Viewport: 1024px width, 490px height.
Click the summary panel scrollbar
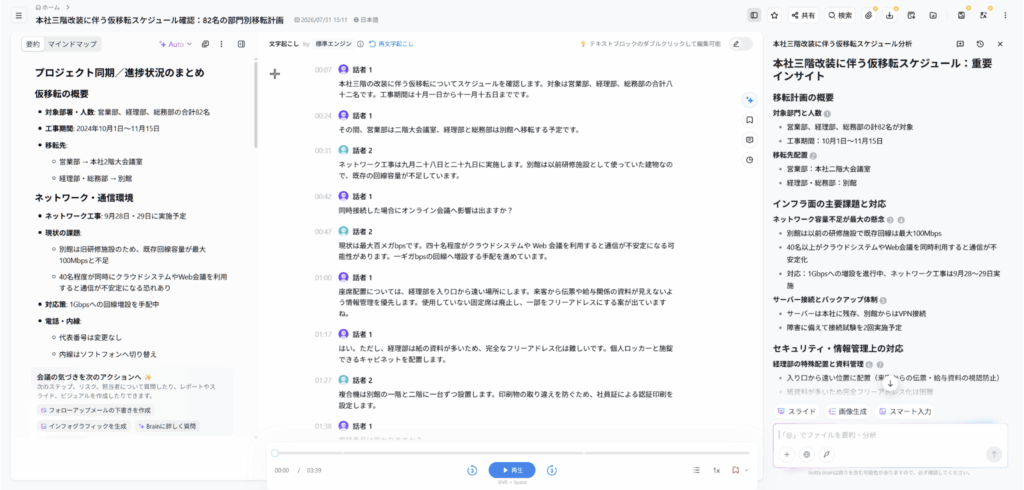[x=256, y=105]
